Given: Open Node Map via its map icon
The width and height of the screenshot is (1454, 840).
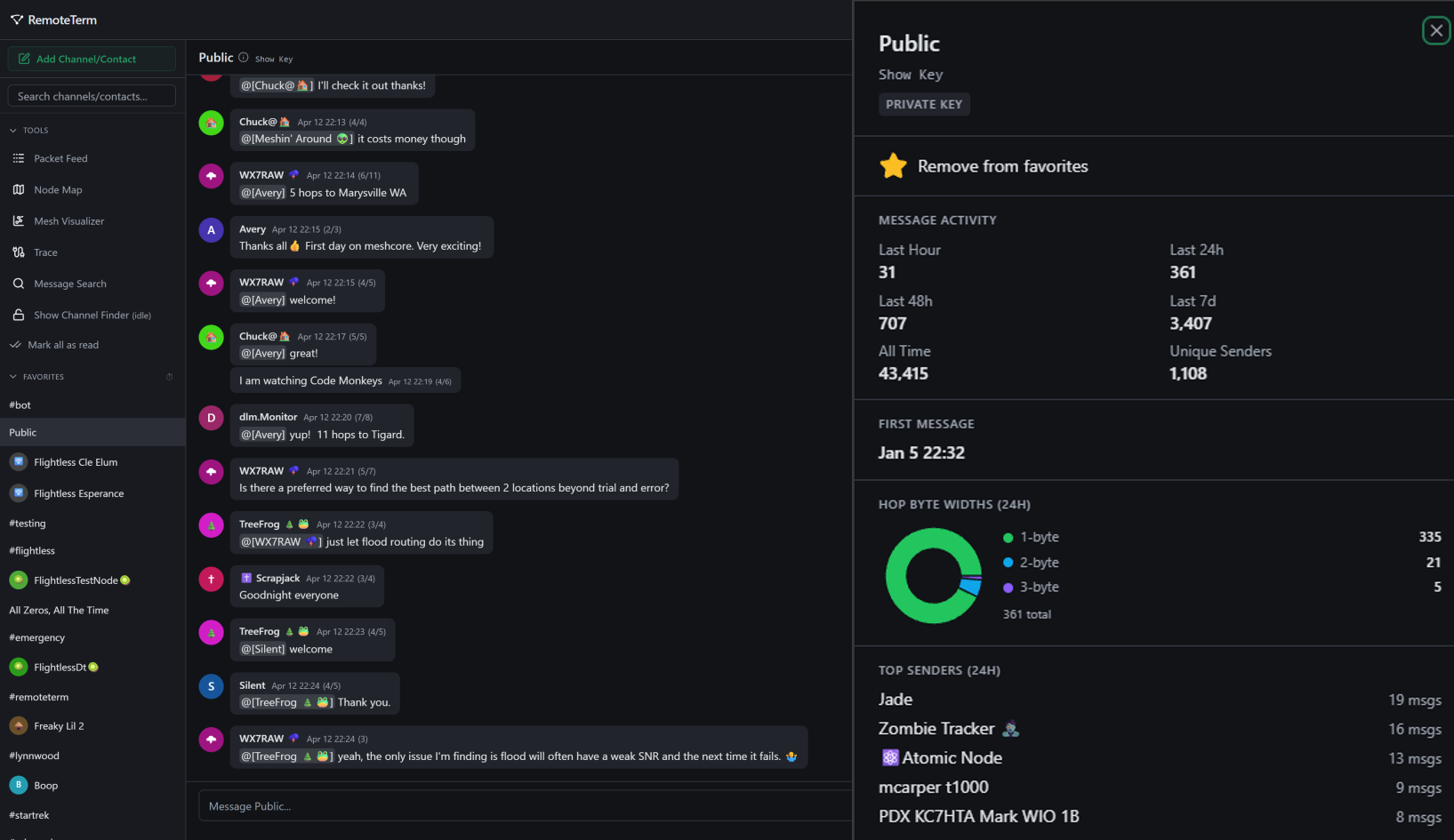Looking at the screenshot, I should (19, 189).
